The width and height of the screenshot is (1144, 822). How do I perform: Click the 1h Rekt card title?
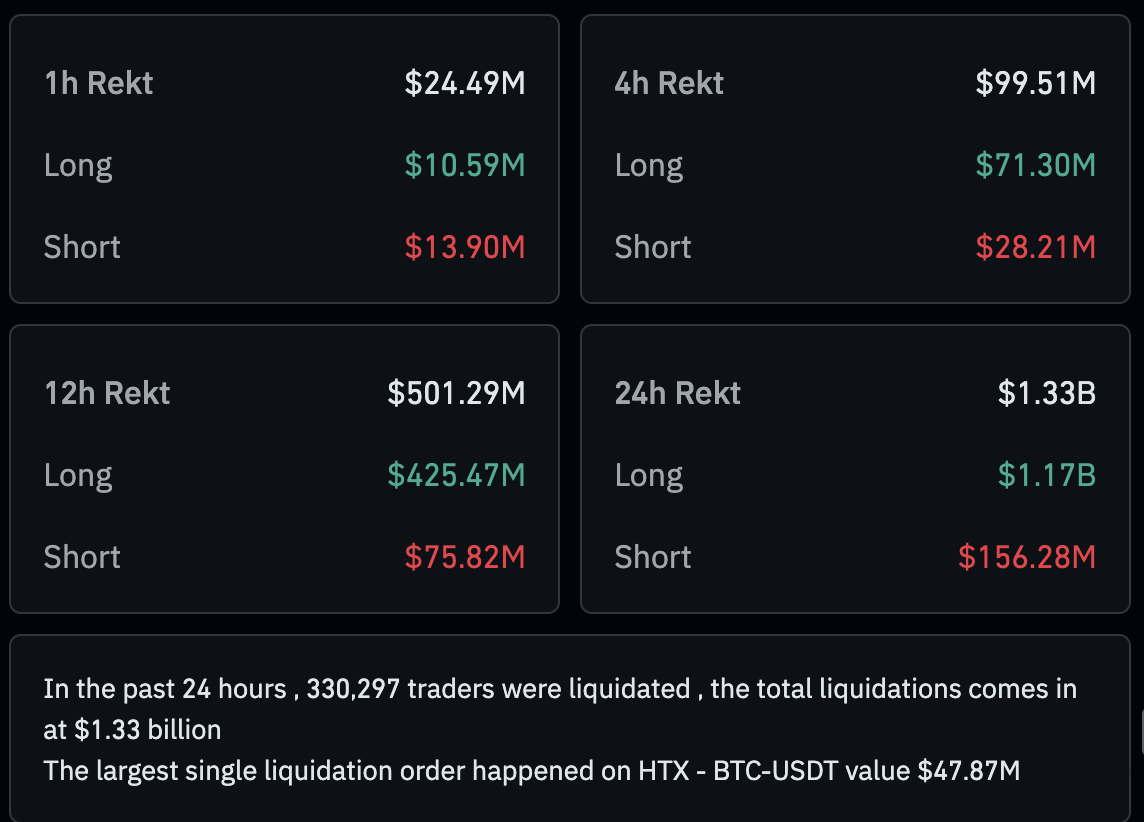pos(99,83)
